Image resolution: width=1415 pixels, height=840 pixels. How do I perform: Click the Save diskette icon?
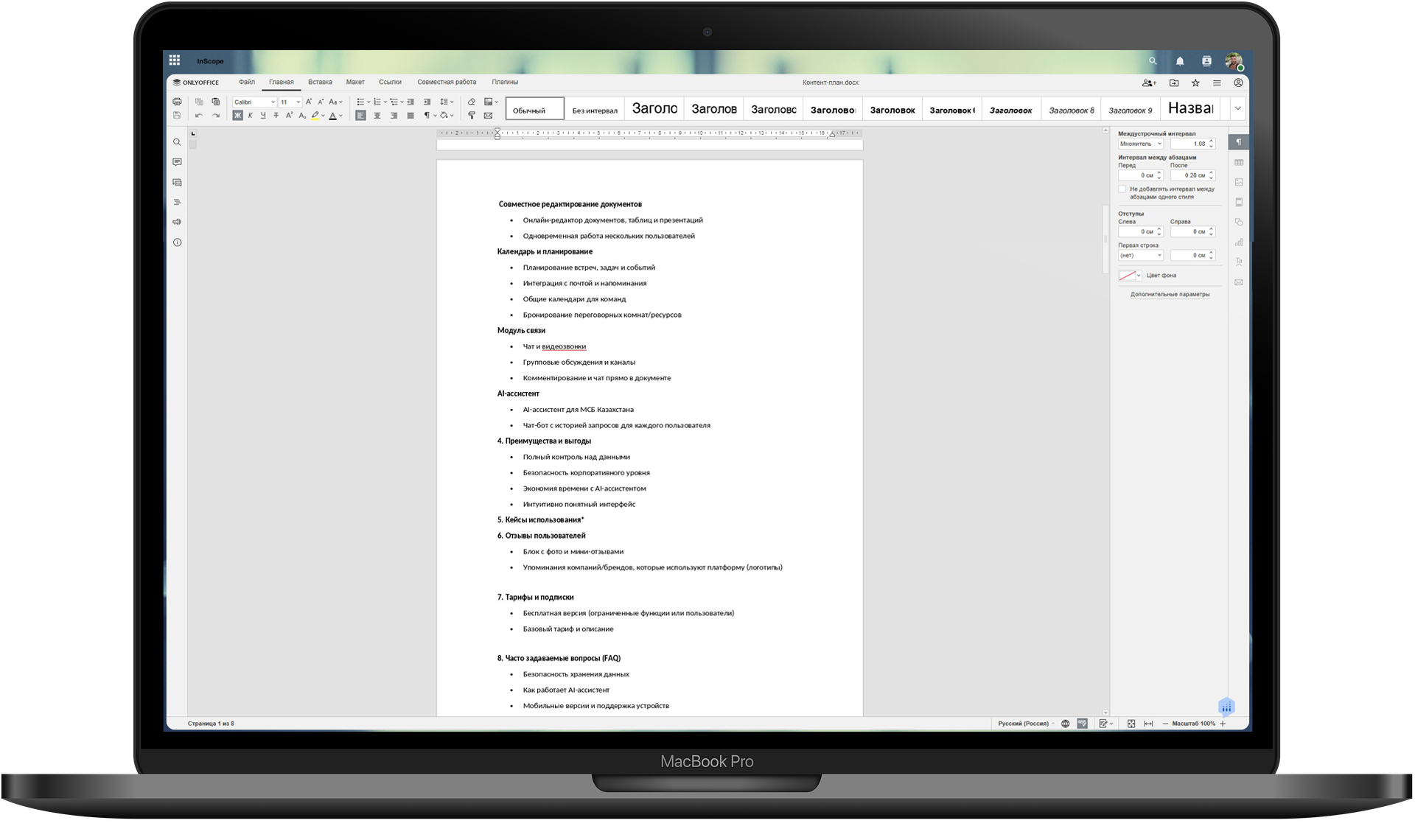tap(177, 115)
